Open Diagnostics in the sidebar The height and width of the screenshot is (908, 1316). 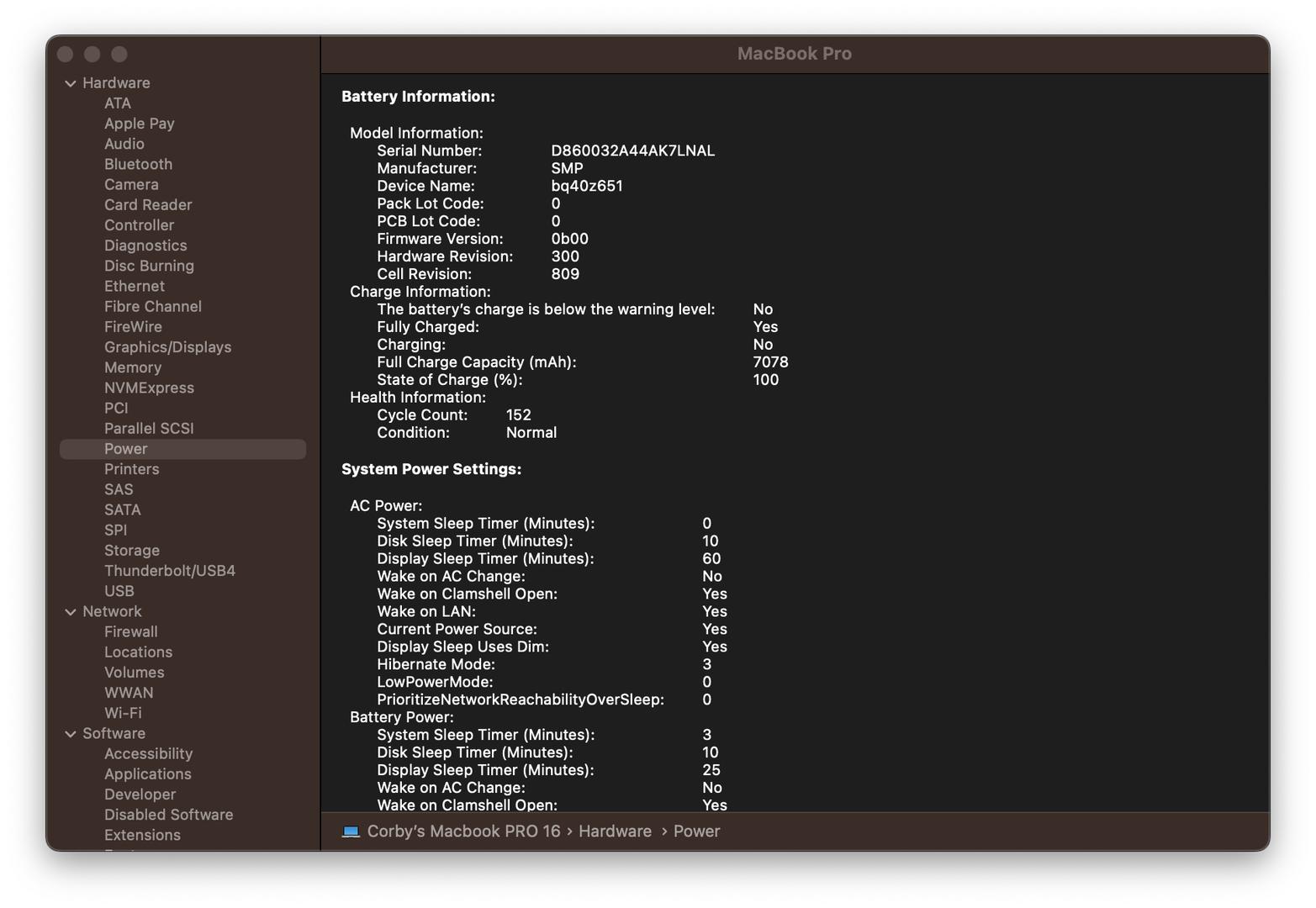(x=145, y=245)
